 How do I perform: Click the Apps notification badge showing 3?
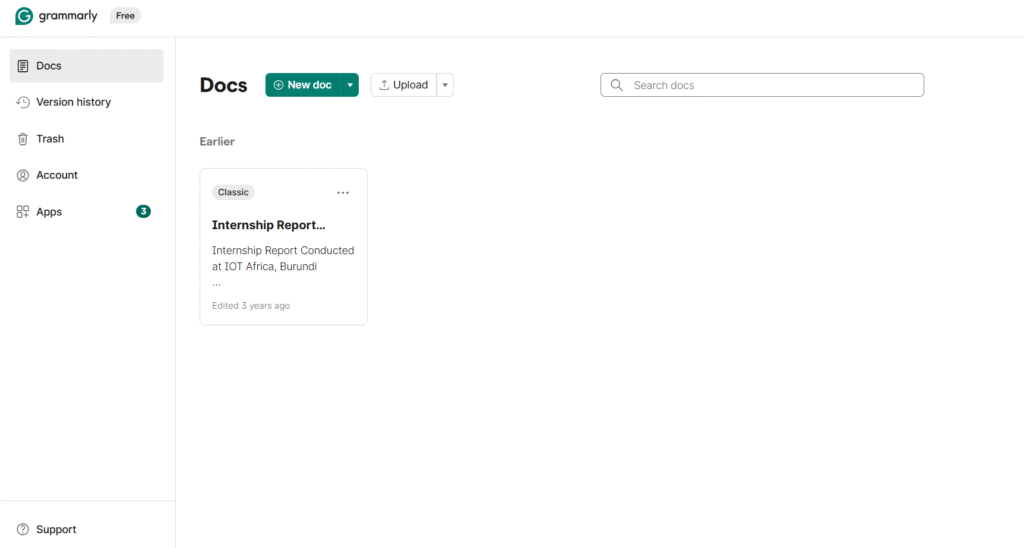click(x=143, y=212)
